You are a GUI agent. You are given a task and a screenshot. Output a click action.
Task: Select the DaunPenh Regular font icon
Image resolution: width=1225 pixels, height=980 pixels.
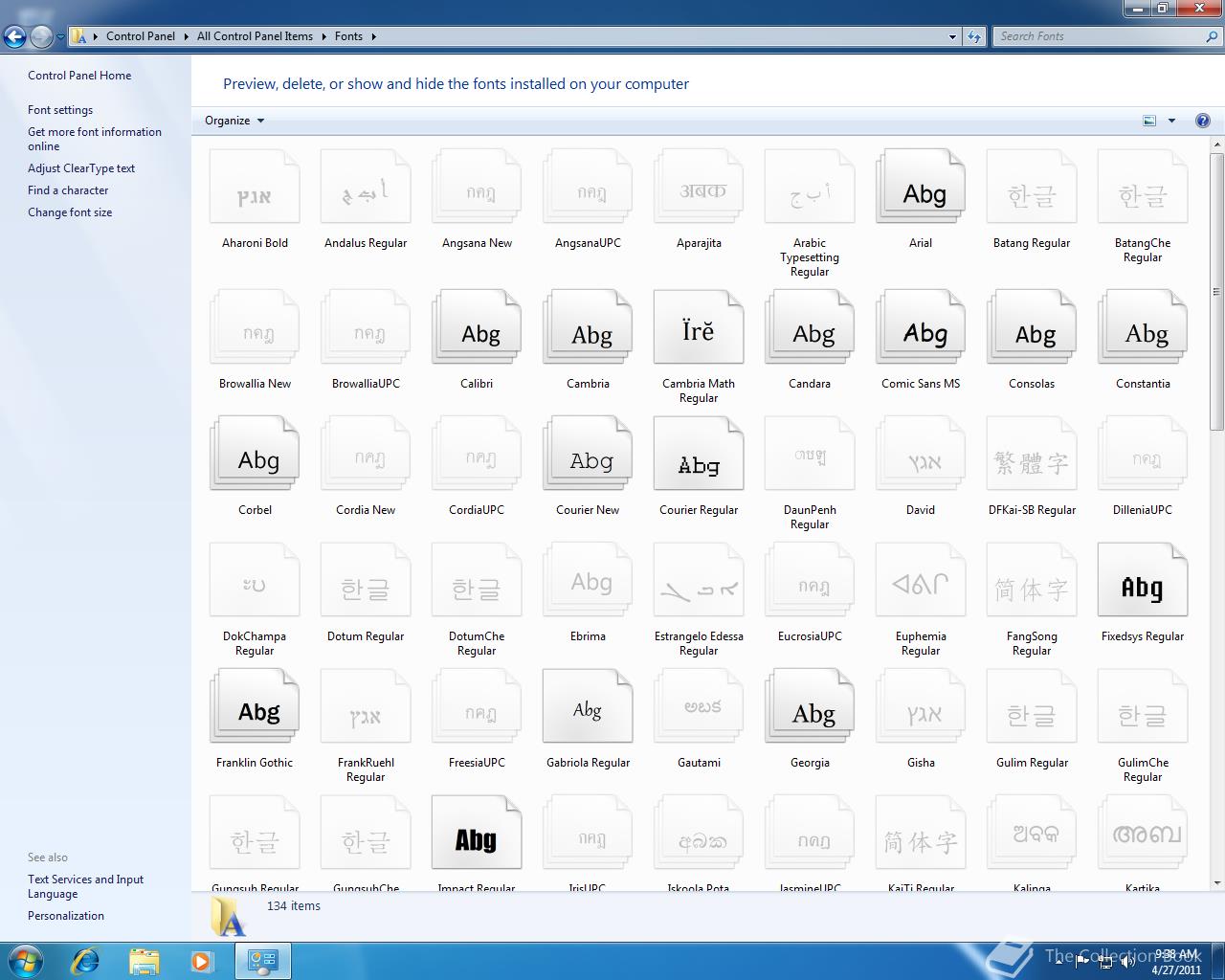810,454
